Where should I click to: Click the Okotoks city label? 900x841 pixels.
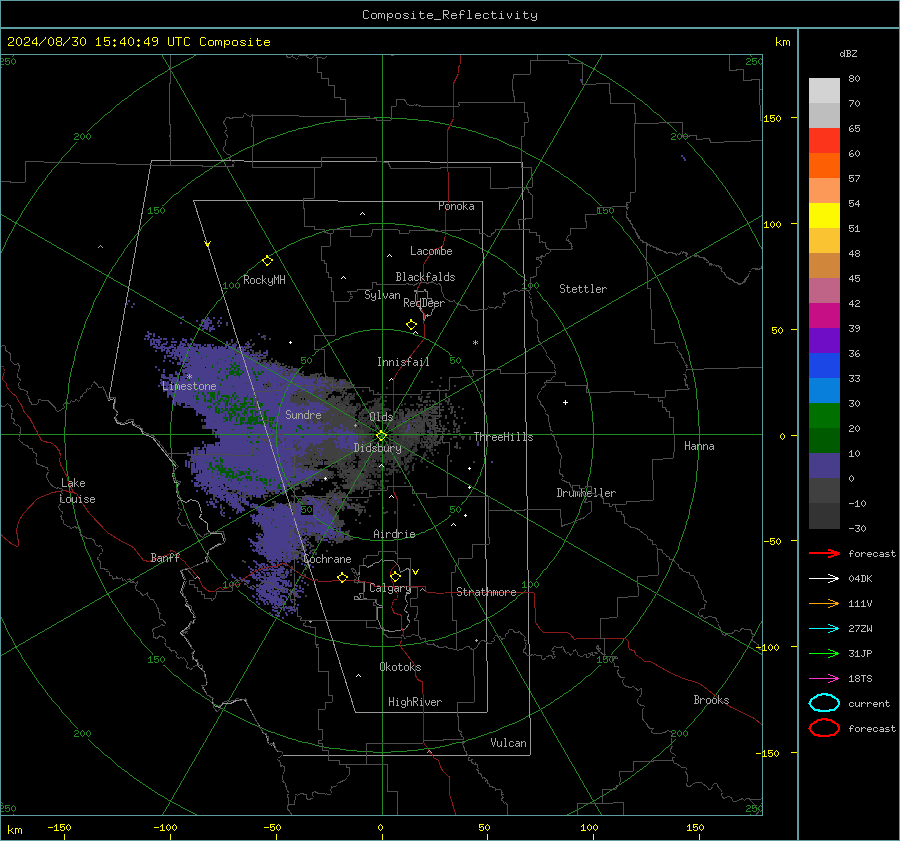(400, 667)
